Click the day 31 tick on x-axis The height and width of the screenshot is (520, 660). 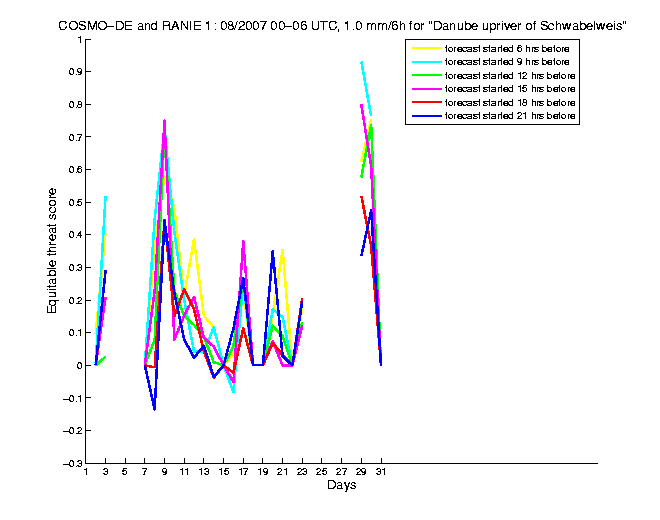(381, 472)
